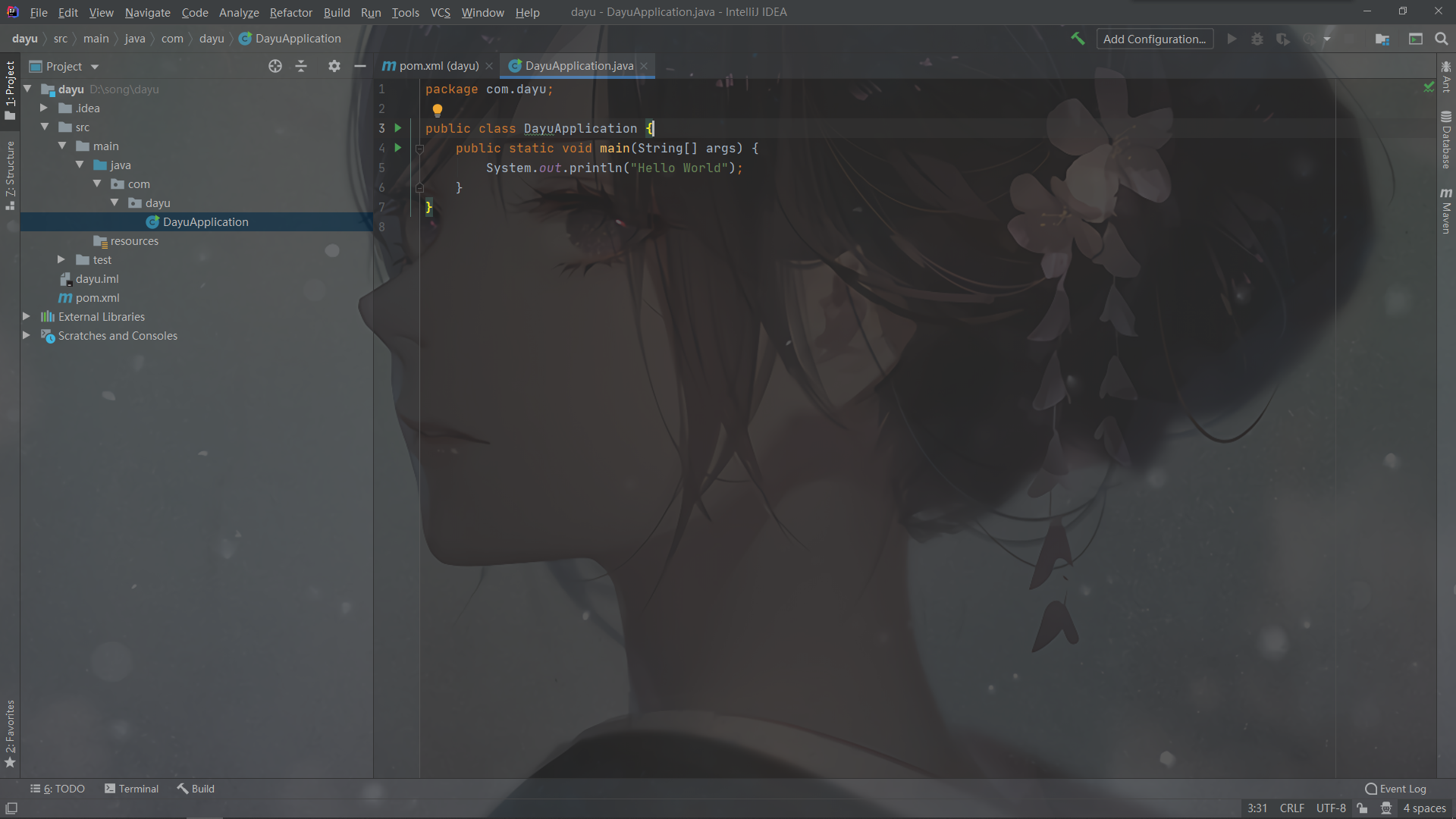Image resolution: width=1456 pixels, height=819 pixels.
Task: Run main method from gutter arrow
Action: point(398,148)
